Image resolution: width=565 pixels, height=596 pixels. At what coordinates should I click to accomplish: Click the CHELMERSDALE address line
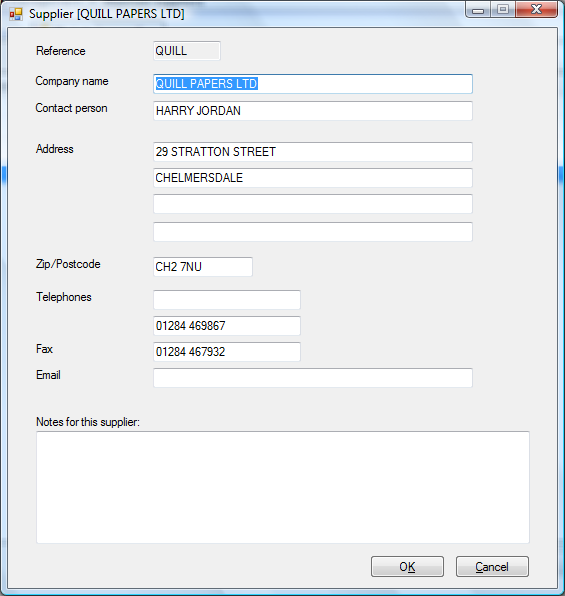tap(313, 178)
